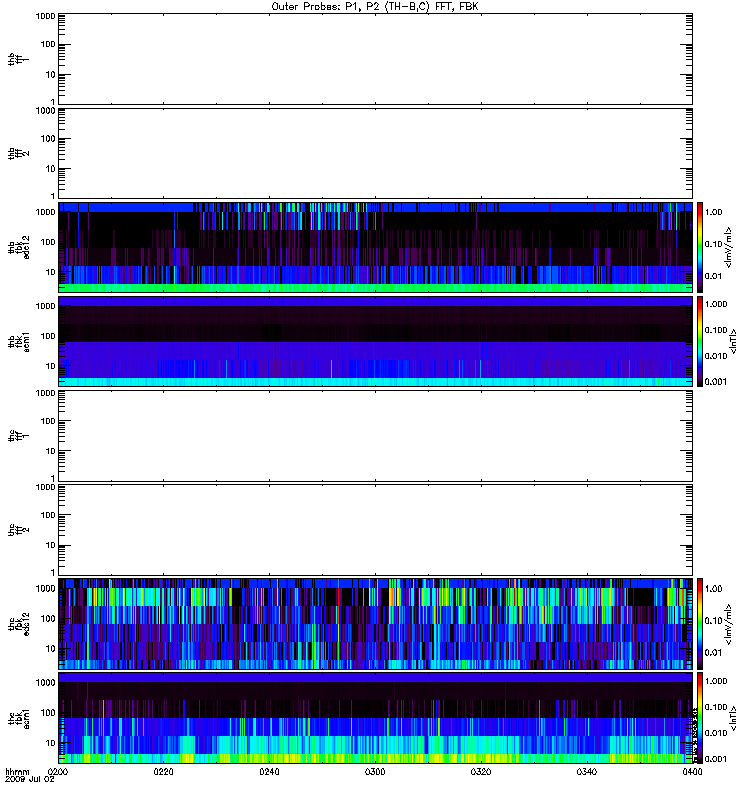The width and height of the screenshot is (750, 800).
Task: Click the "0.10" value on thc edc12 color bar
Action: (713, 620)
